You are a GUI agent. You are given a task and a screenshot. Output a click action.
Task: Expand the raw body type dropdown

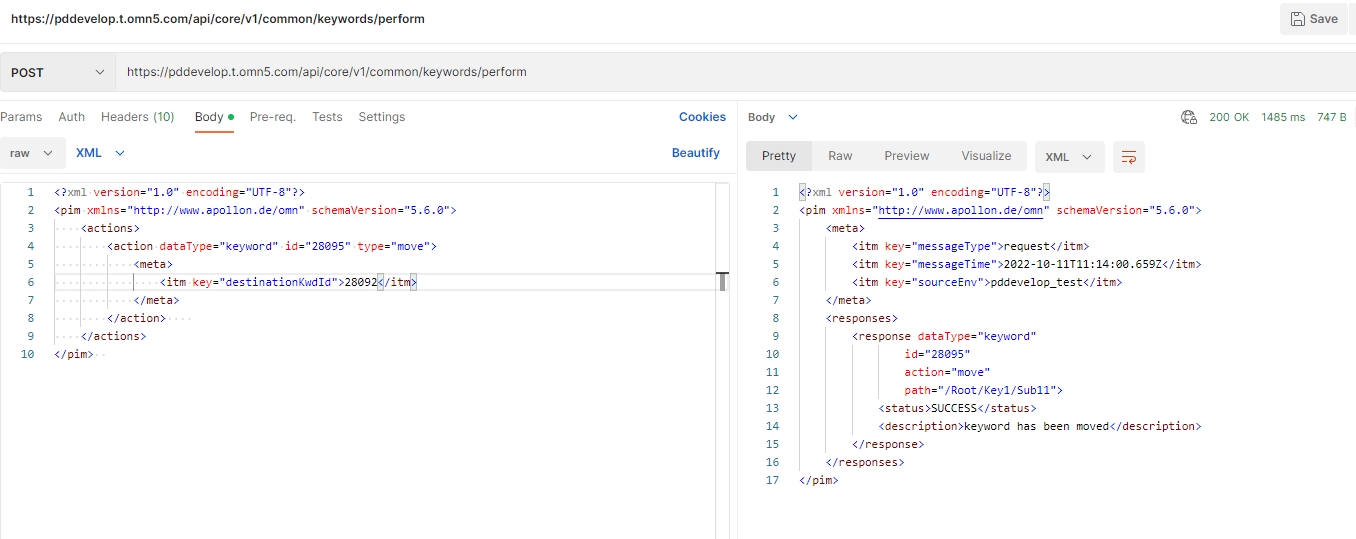(x=32, y=153)
